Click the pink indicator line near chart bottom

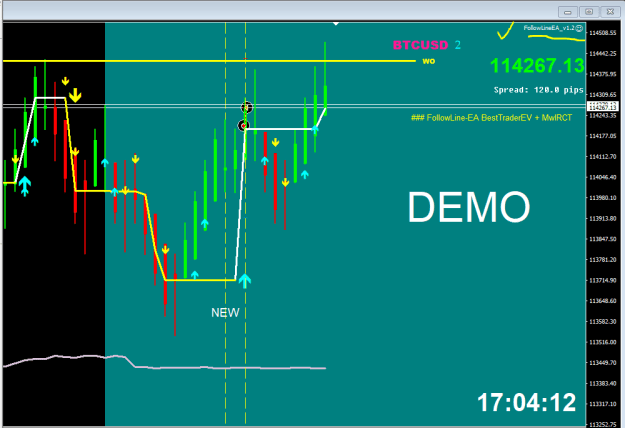click(x=164, y=363)
